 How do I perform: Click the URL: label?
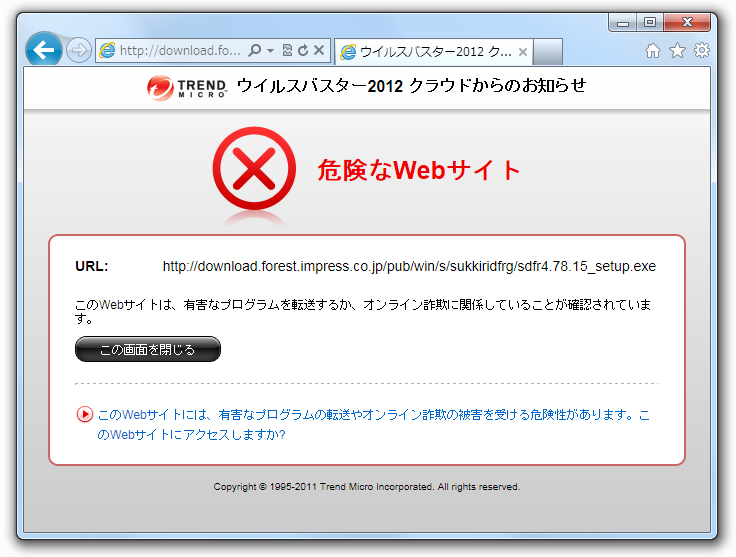coord(92,267)
